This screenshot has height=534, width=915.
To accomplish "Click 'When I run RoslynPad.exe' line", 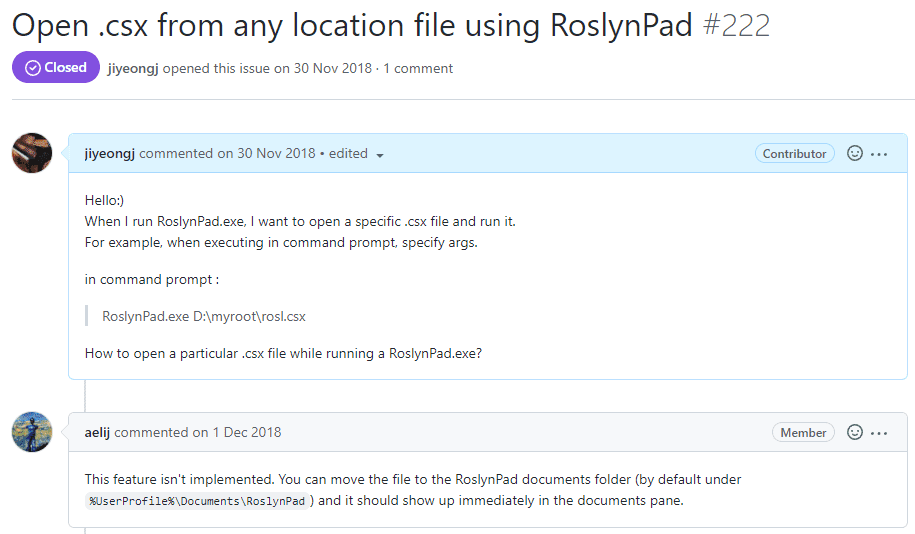I will click(300, 222).
